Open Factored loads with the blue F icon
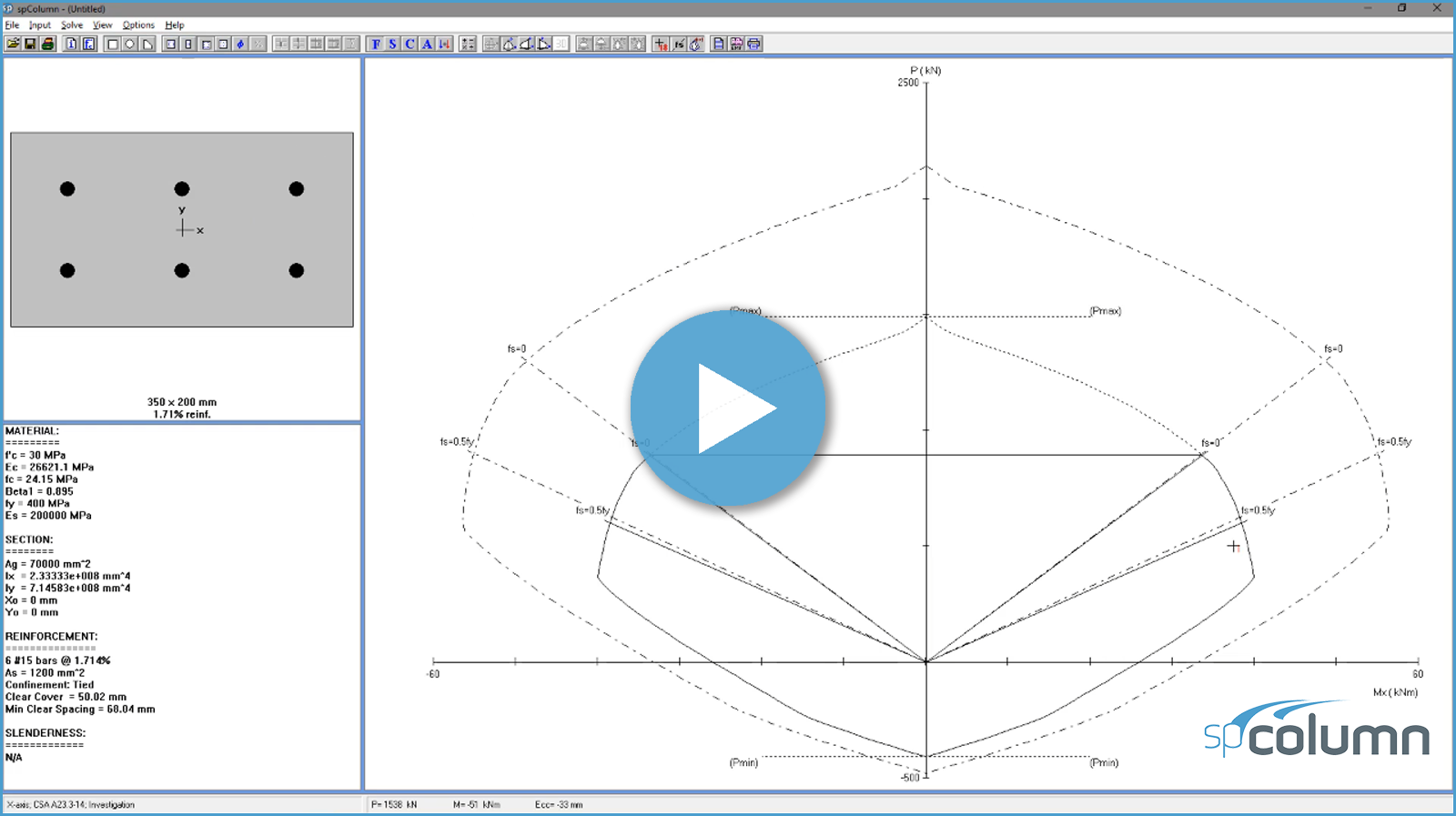 pos(376,44)
